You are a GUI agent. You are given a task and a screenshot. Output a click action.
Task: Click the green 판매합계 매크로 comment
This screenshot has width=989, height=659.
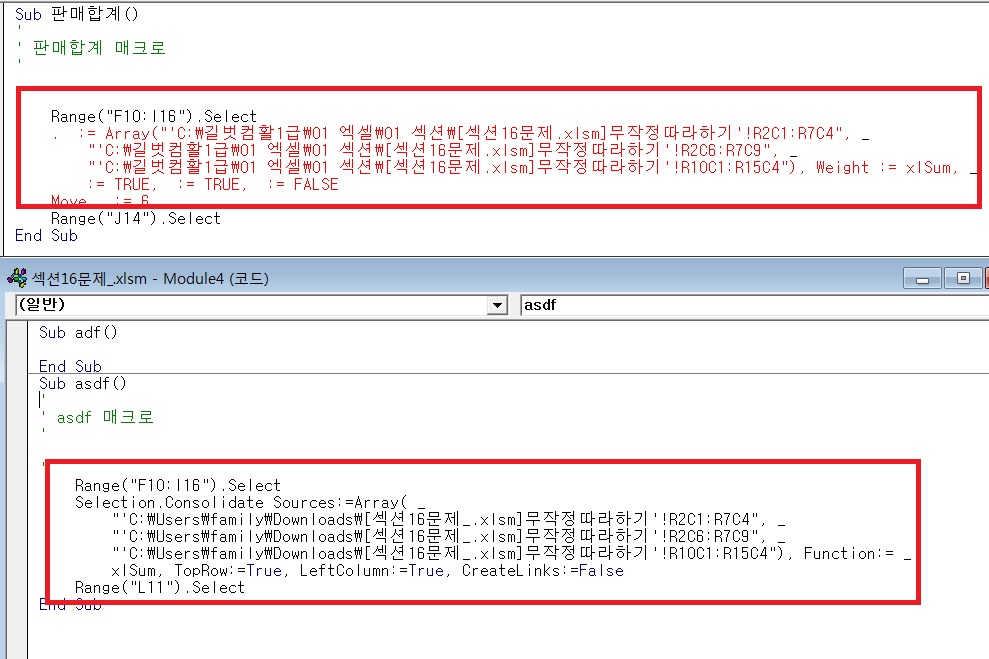[x=99, y=48]
